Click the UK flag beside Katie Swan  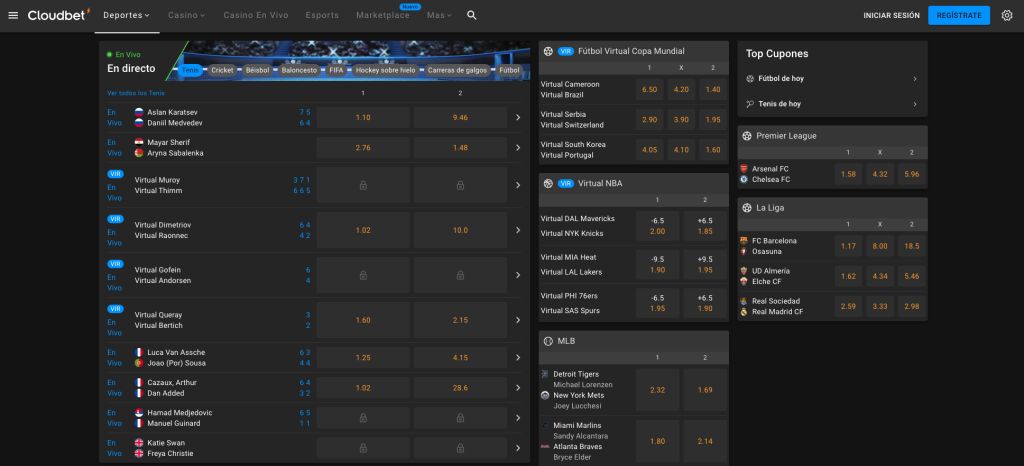point(138,443)
